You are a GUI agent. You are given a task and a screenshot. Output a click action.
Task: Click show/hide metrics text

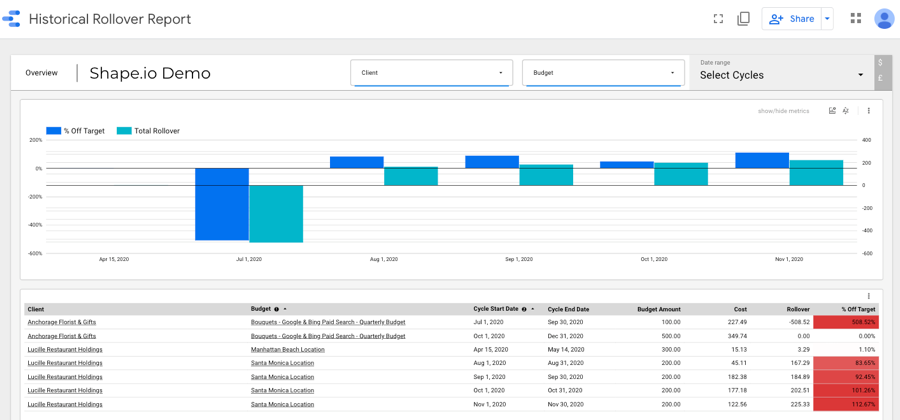coord(783,111)
